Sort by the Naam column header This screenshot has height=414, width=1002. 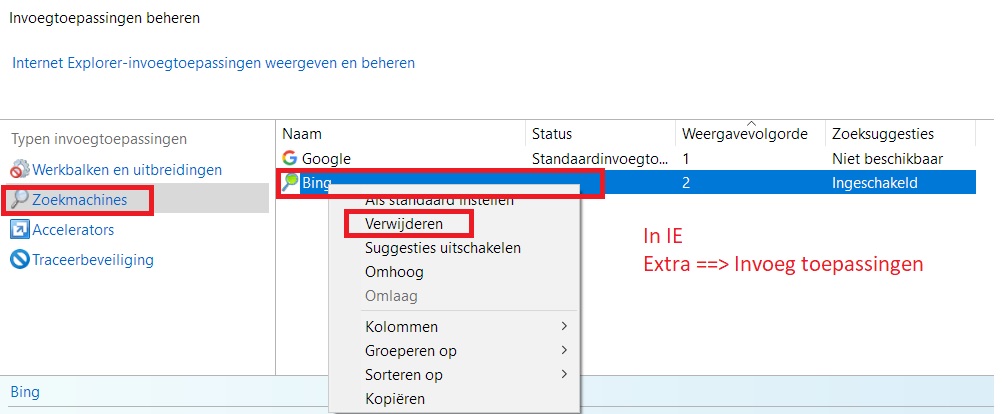click(401, 134)
